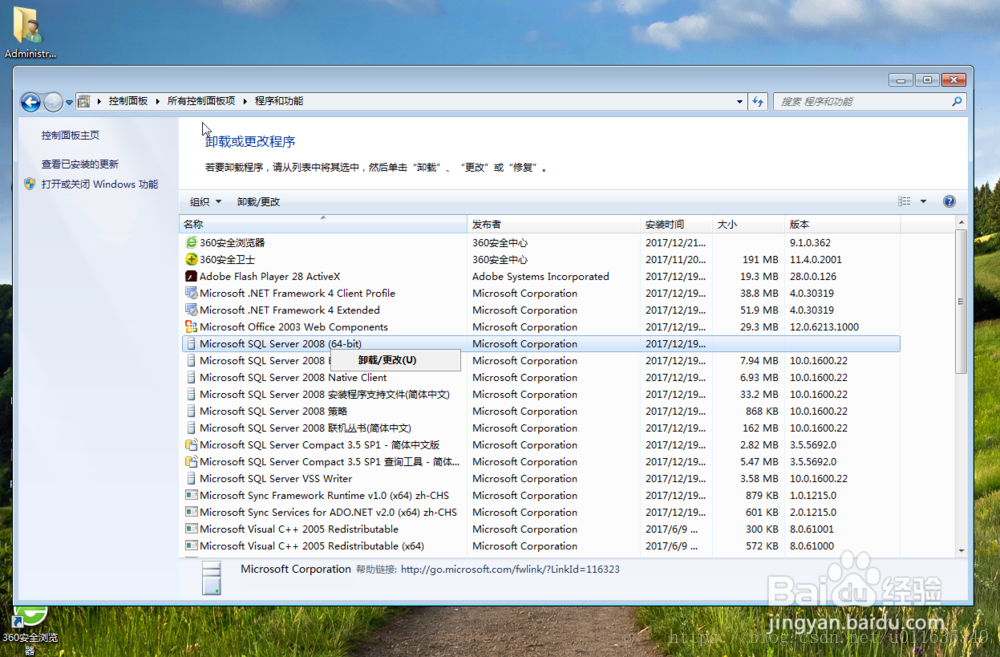Click SQL Server Compact 3.5 SP1 简体中文版 icon
Screen dimensions: 1000x657
click(x=191, y=445)
